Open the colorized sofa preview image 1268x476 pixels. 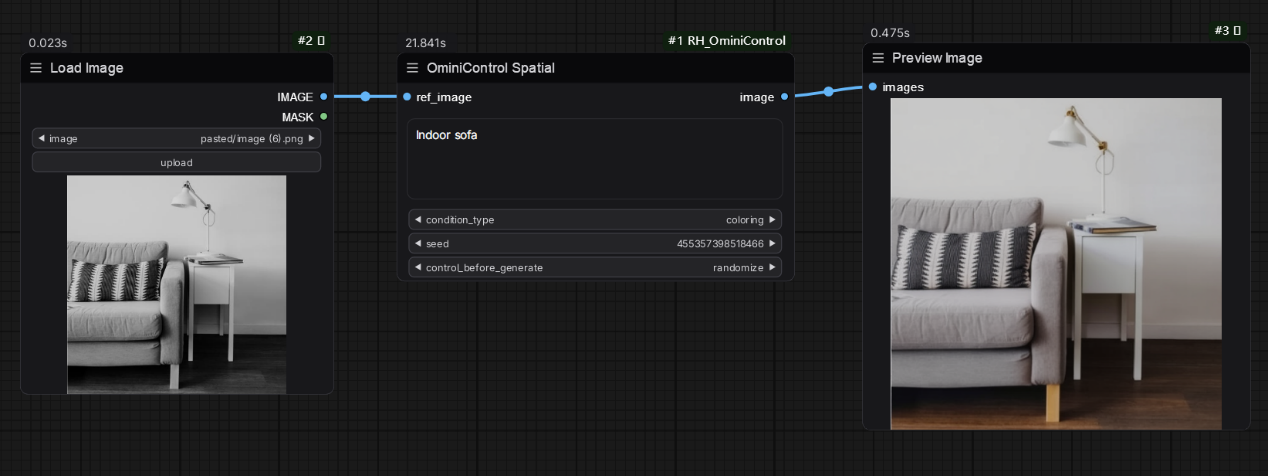[x=1055, y=263]
